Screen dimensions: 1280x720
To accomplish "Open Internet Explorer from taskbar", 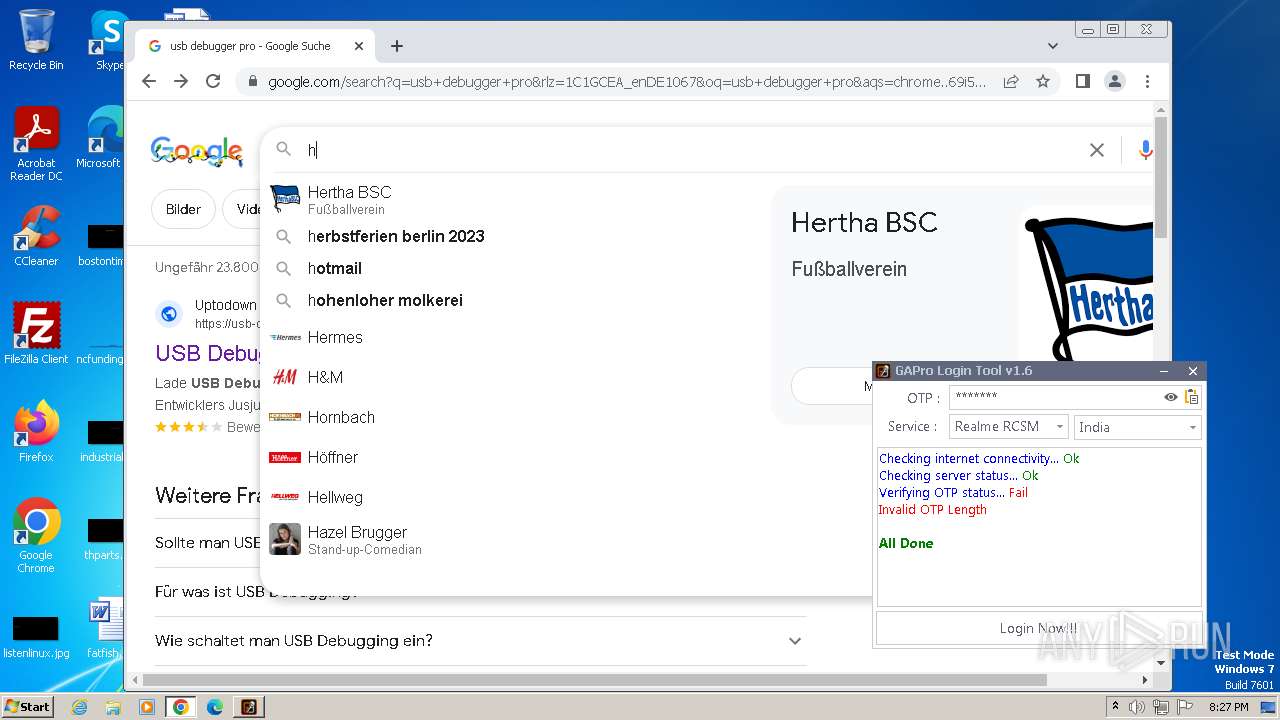I will (x=79, y=707).
